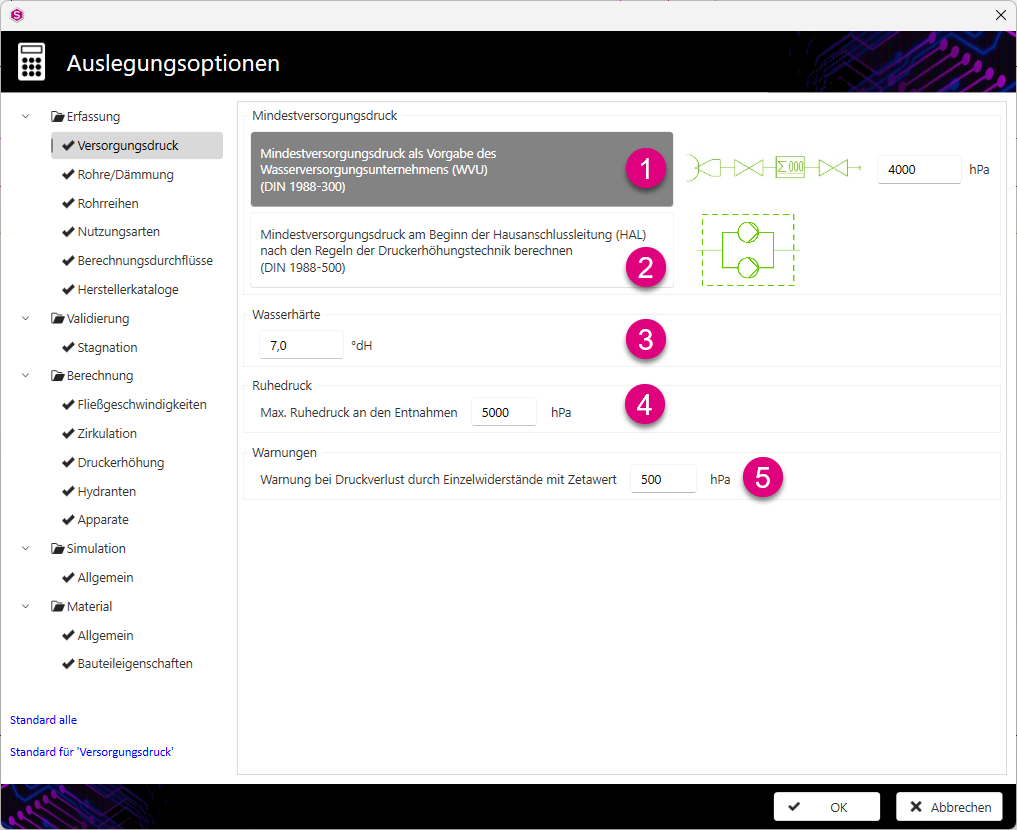Viewport: 1017px width, 830px height.
Task: Click the Simulation folder icon
Action: tap(58, 549)
